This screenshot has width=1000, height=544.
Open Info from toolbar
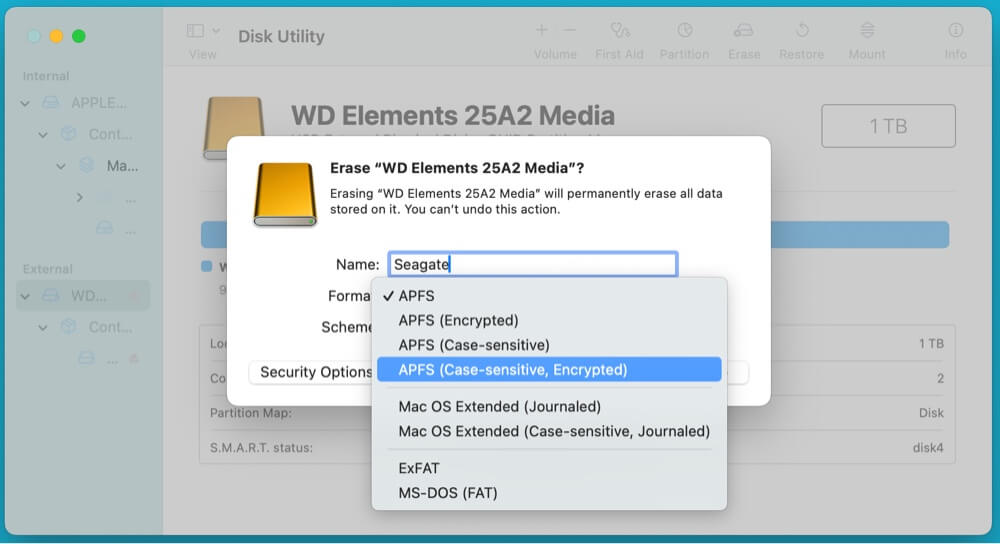click(955, 30)
